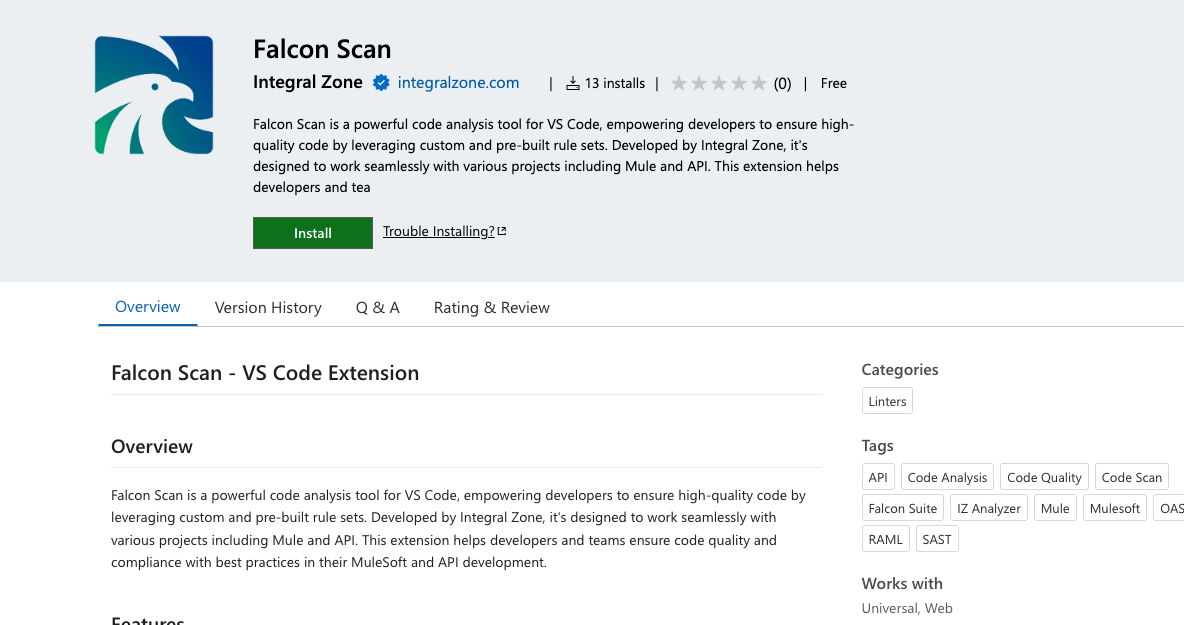The width and height of the screenshot is (1184, 625).
Task: Go to the Rating & Review tab
Action: pos(492,308)
